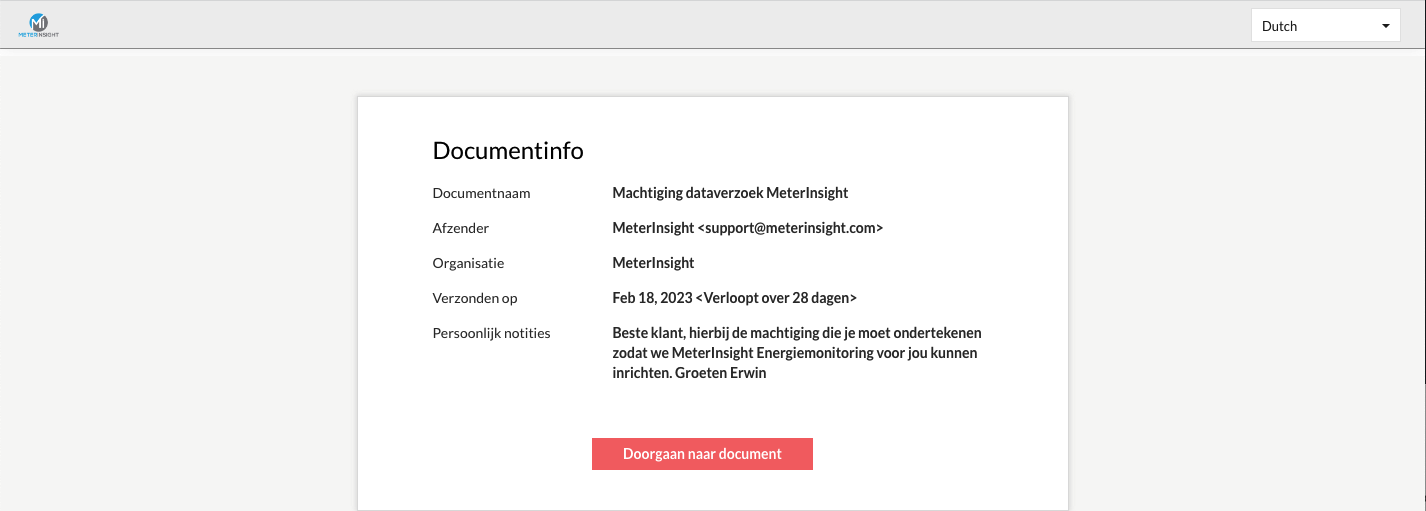Screen dimensions: 1426x511
Task: Click document name Machtiging dataverzoek MeterInsight
Action: (x=729, y=193)
